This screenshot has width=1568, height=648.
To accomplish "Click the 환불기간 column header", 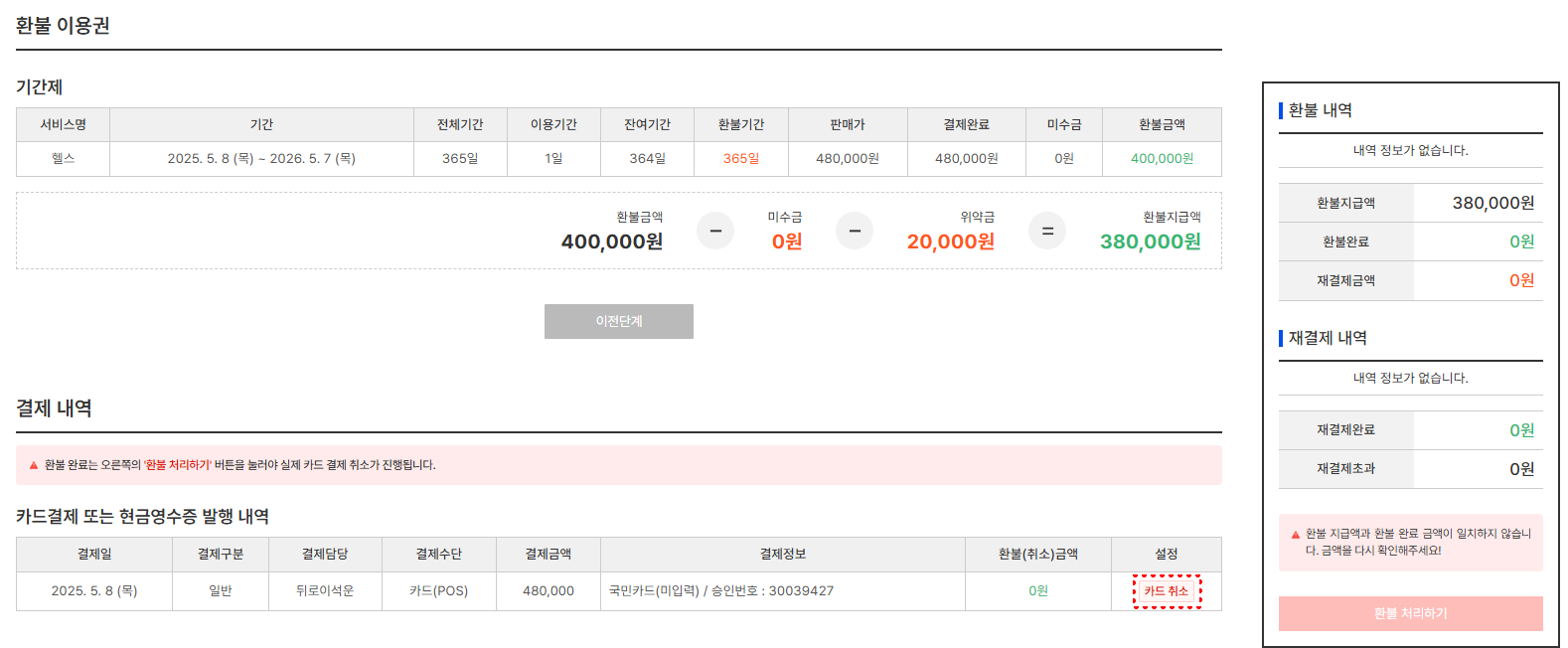I will (741, 124).
